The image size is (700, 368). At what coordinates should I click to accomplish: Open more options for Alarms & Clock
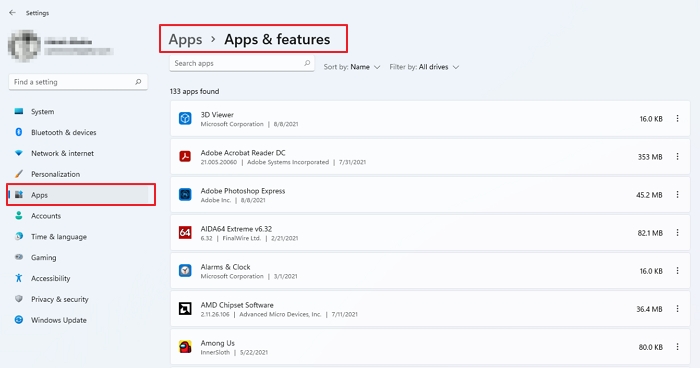pos(677,271)
